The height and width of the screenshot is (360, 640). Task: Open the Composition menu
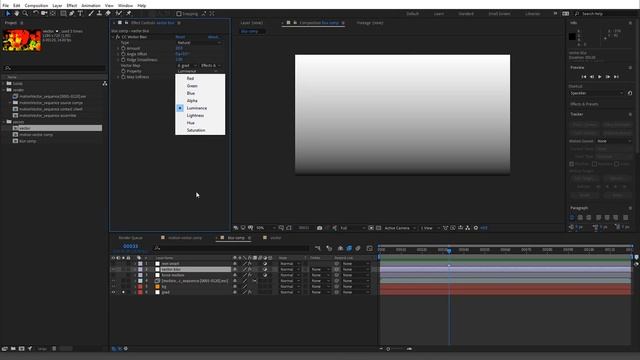point(36,6)
